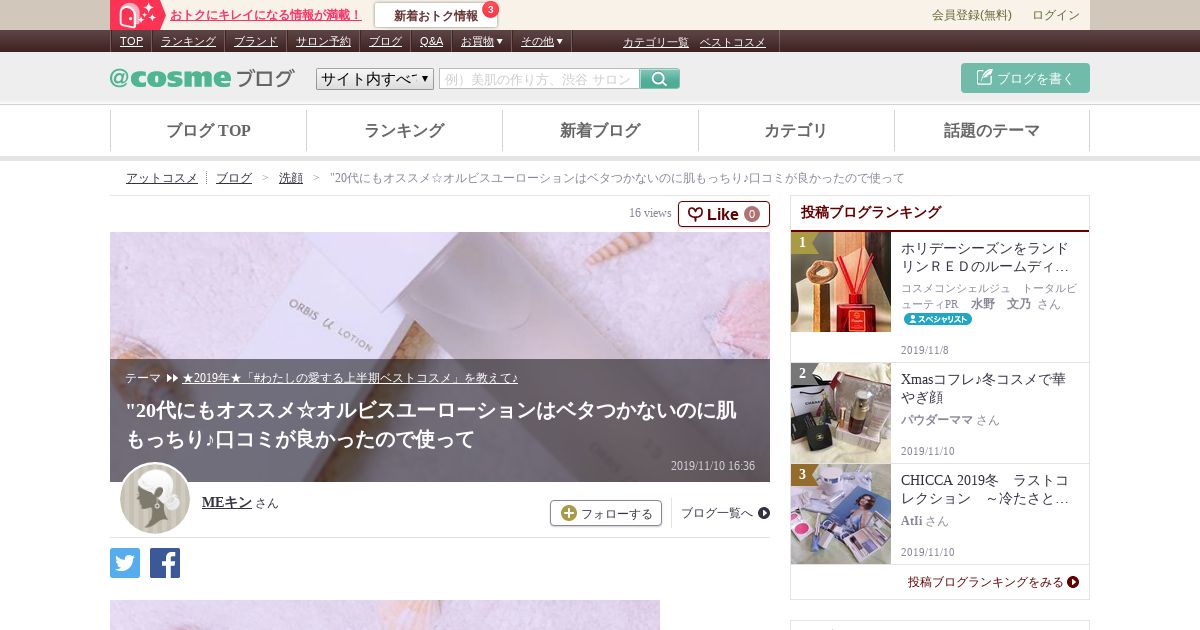
Task: Click 水野 文乃 author name
Action: tap(1001, 304)
